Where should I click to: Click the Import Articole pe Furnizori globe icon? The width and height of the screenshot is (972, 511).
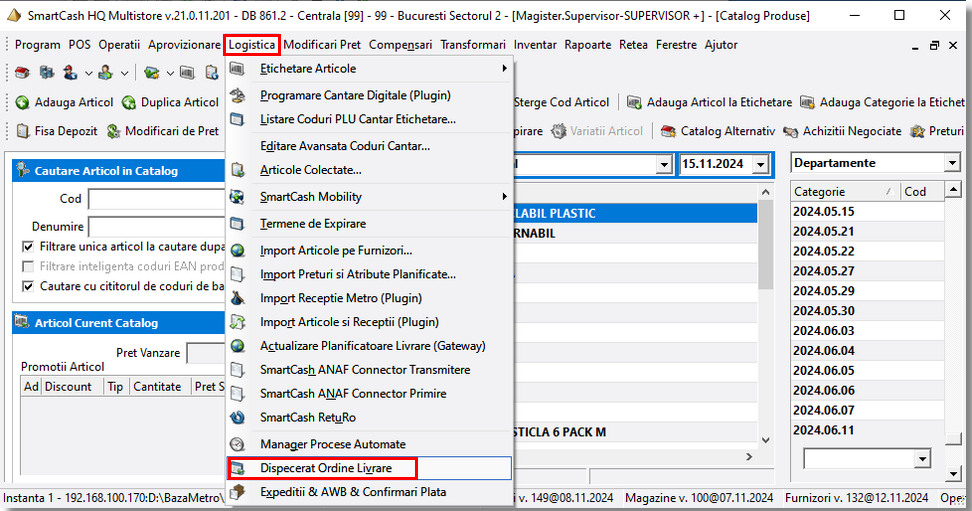click(x=237, y=251)
